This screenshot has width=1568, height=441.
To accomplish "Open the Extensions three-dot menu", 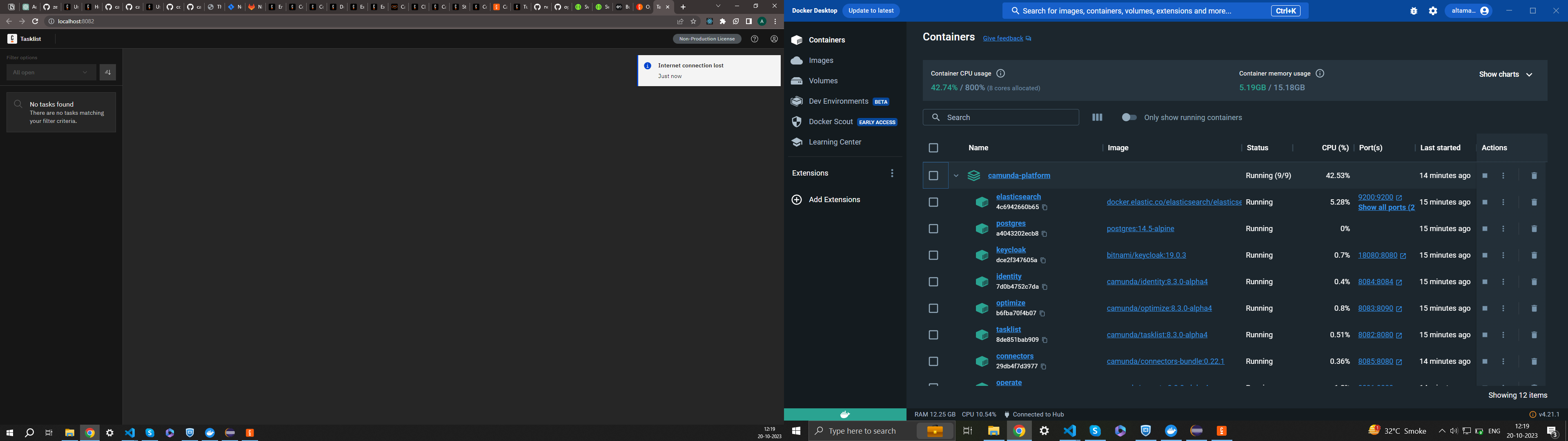I will (892, 174).
